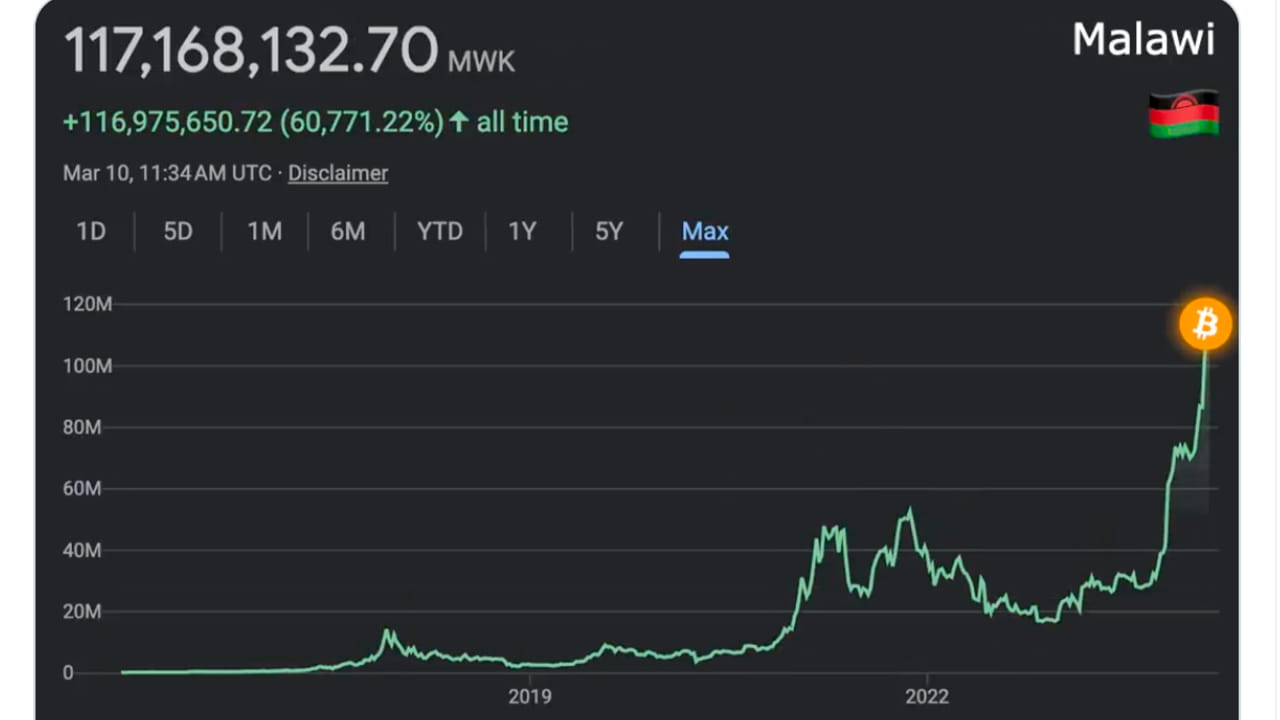Click the Mar 10, 11:34 AM UTC timestamp
This screenshot has width=1280, height=720.
(x=167, y=173)
